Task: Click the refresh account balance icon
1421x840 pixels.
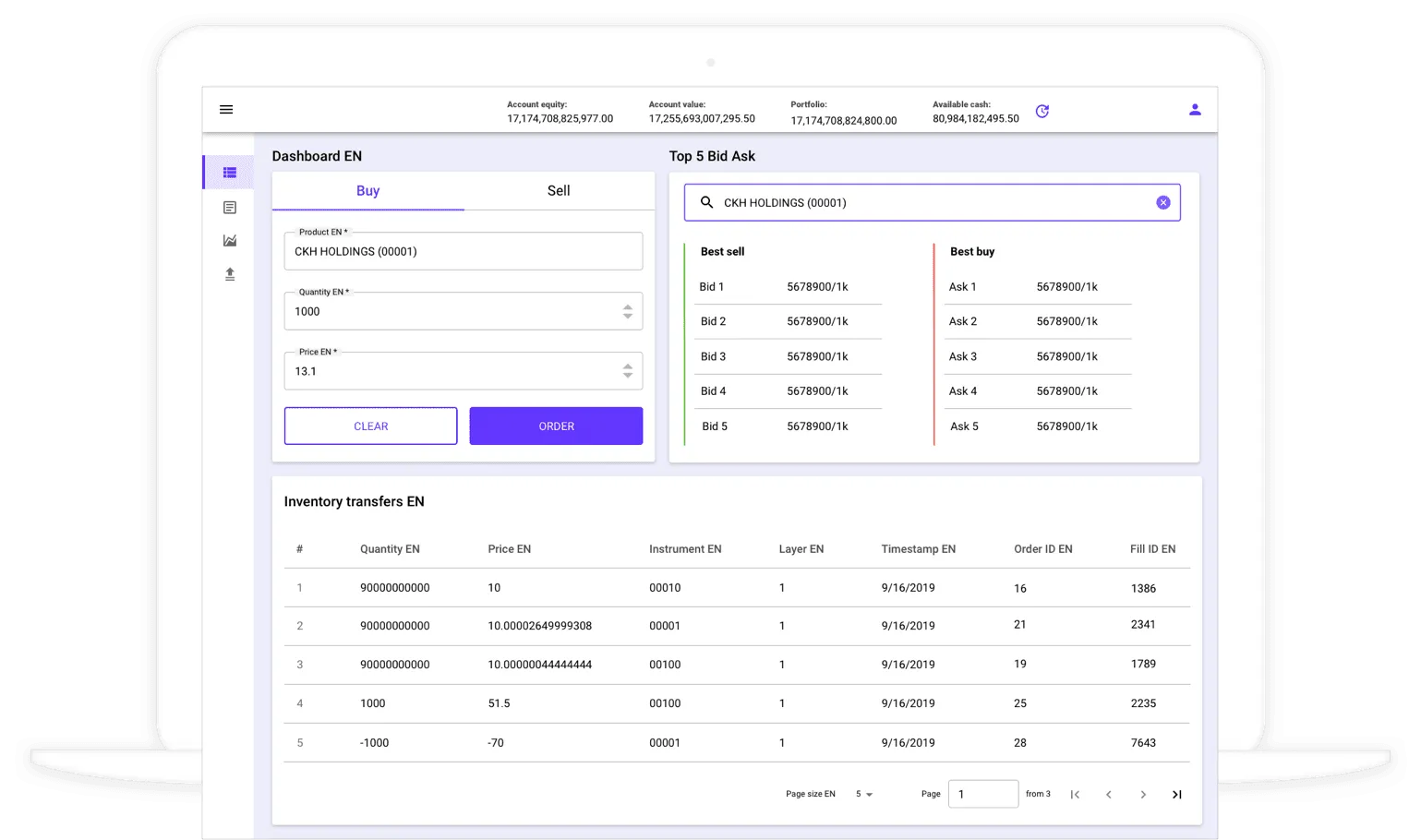Action: click(1042, 112)
